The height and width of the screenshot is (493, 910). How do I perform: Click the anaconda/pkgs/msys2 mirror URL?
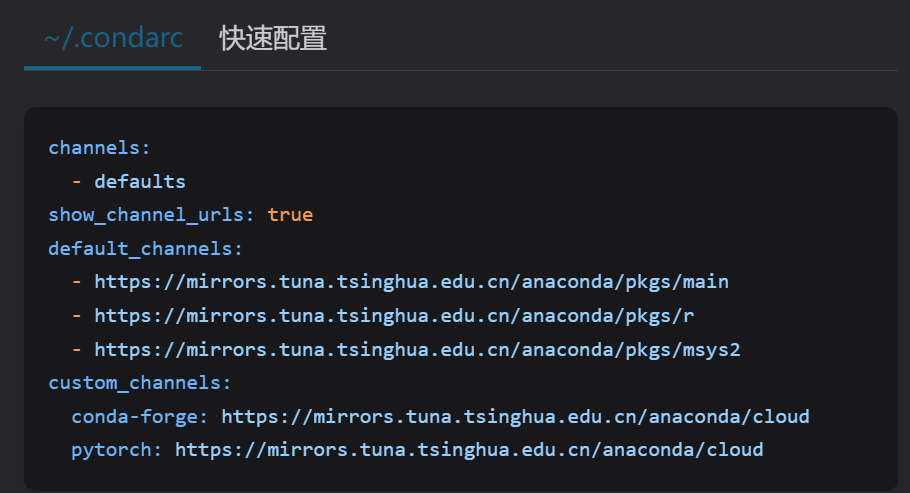pos(417,350)
